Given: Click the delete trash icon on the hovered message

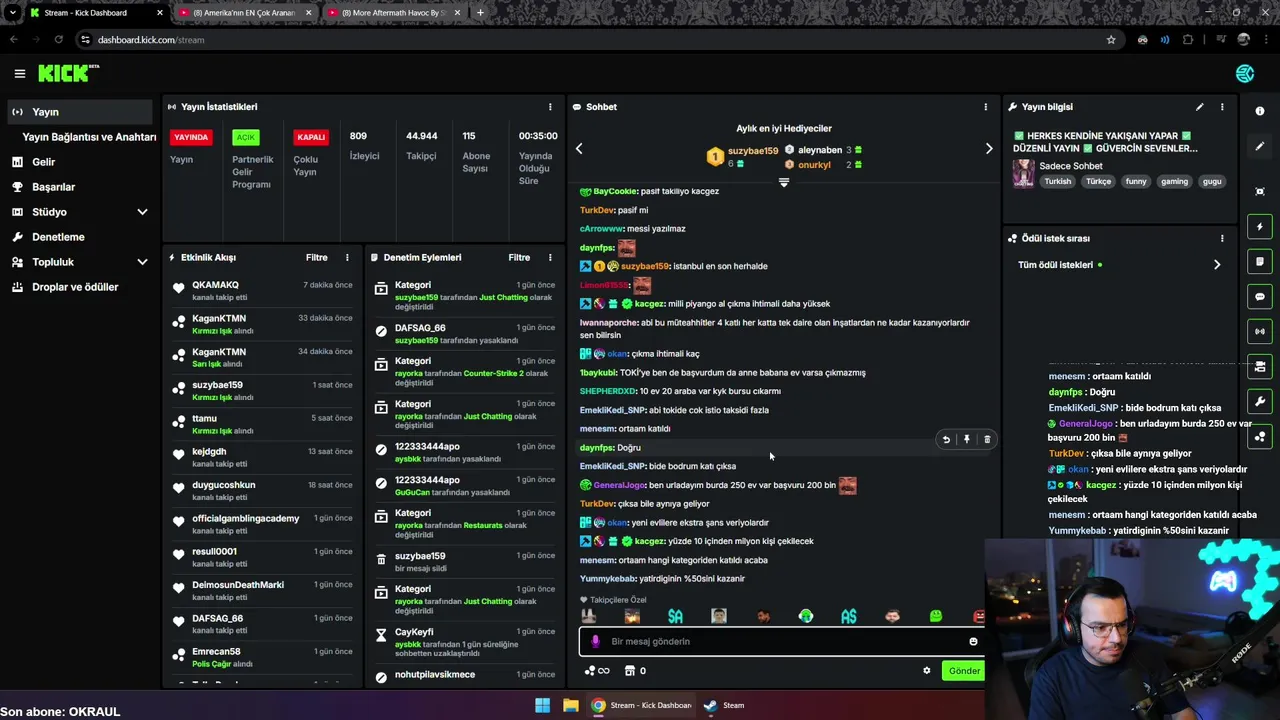Looking at the screenshot, I should coord(987,439).
